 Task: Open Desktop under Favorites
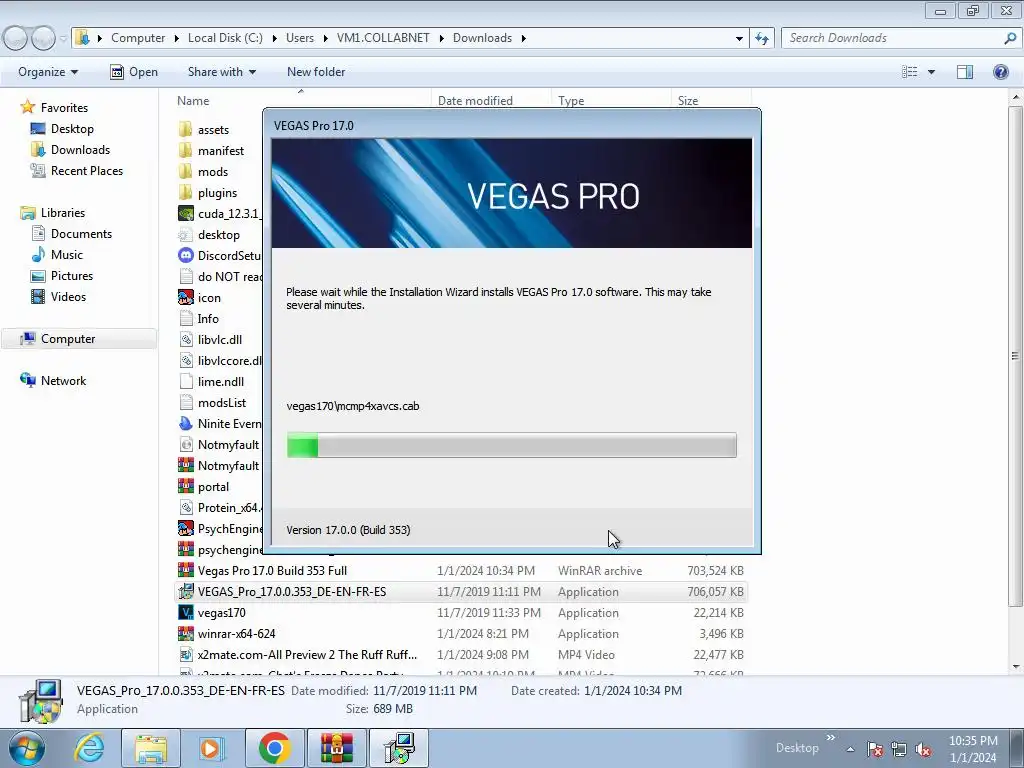click(72, 129)
